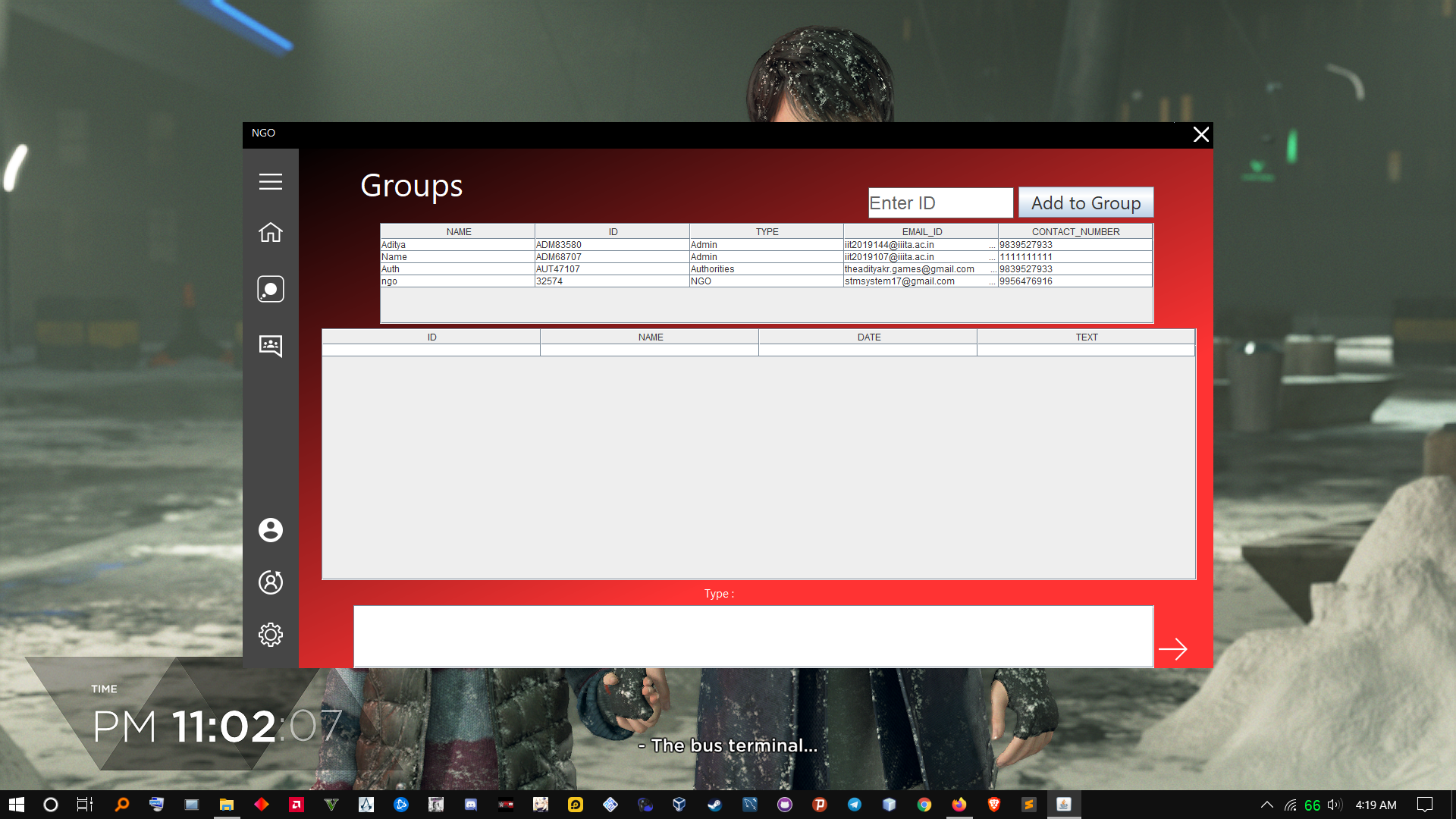
Task: Open the chat bubble sidebar icon
Action: point(270,289)
